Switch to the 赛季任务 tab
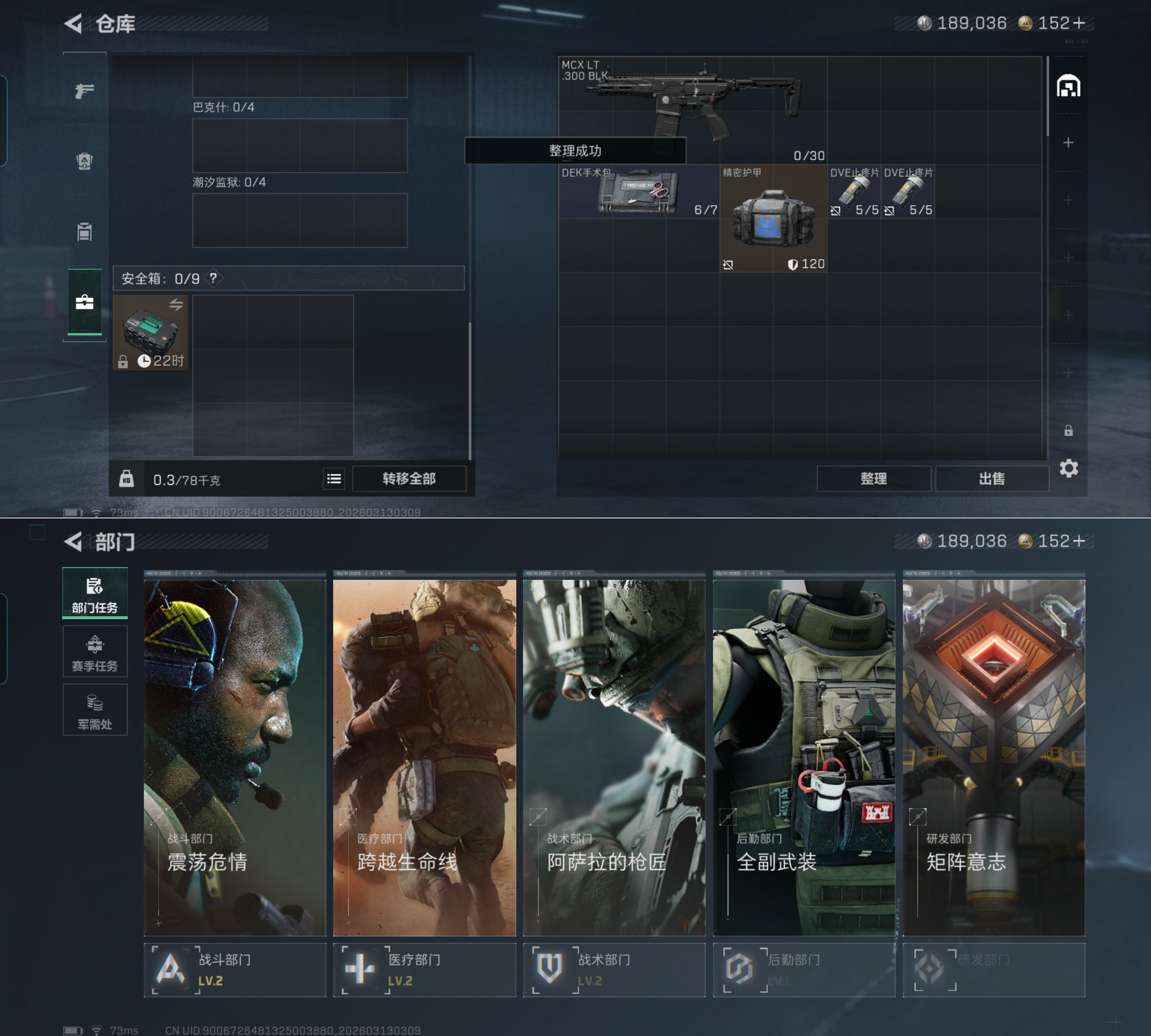The width and height of the screenshot is (1151, 1036). click(x=94, y=652)
